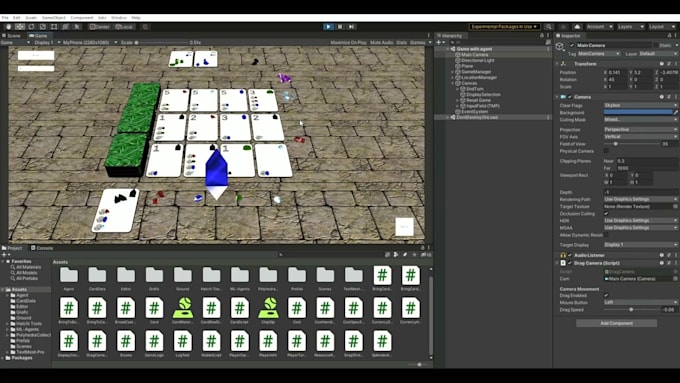Open the Component menu

click(x=82, y=18)
